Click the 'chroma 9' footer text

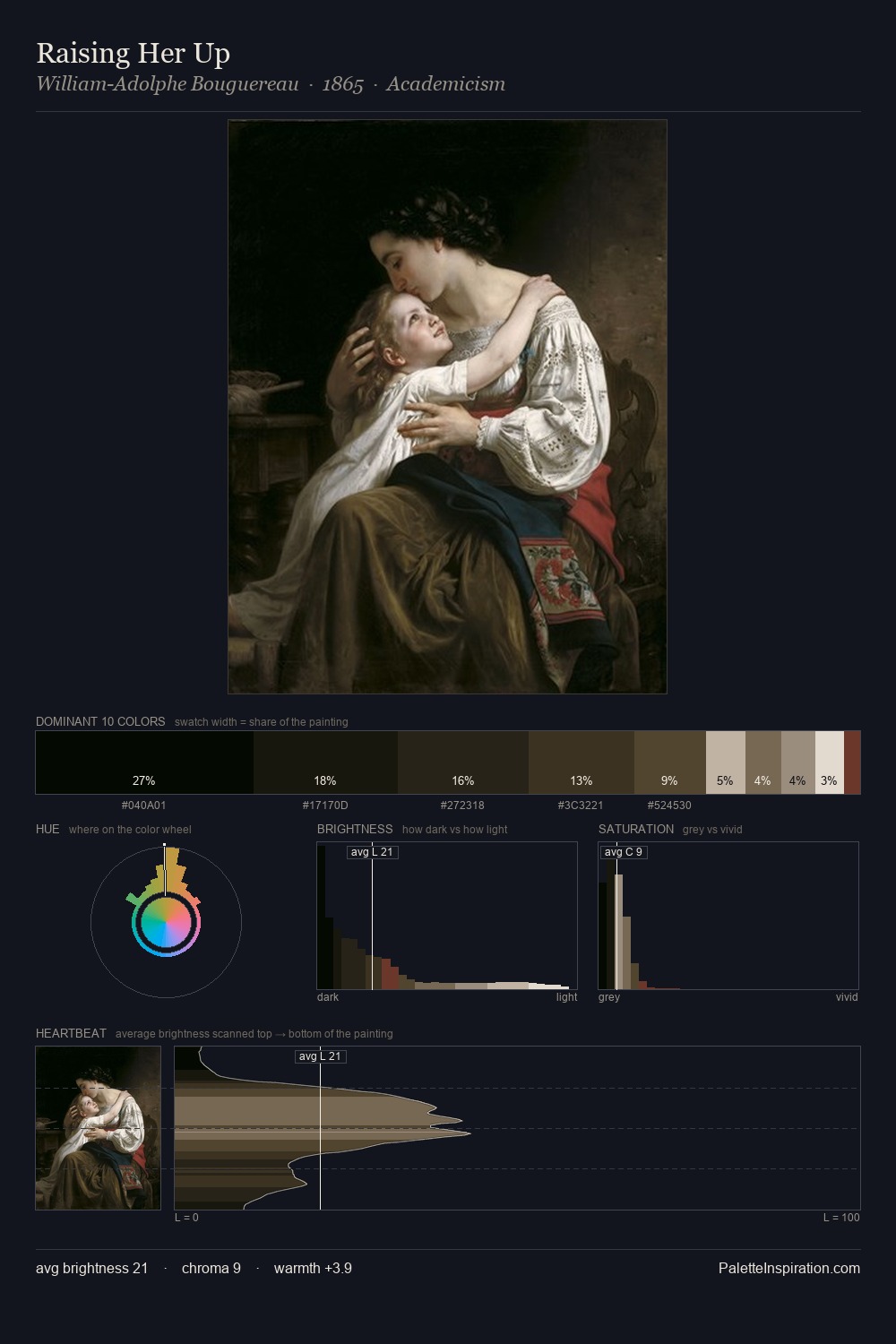coord(211,1268)
